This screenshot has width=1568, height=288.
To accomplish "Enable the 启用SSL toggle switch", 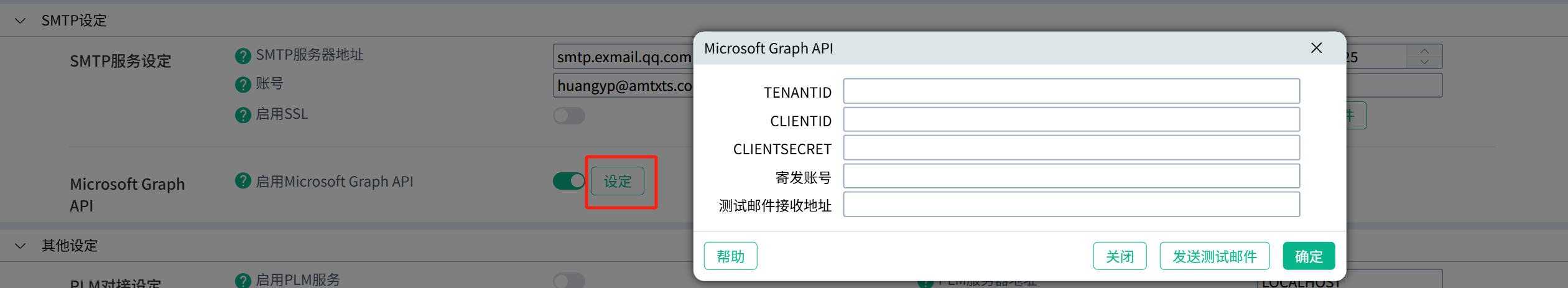I will click(568, 116).
